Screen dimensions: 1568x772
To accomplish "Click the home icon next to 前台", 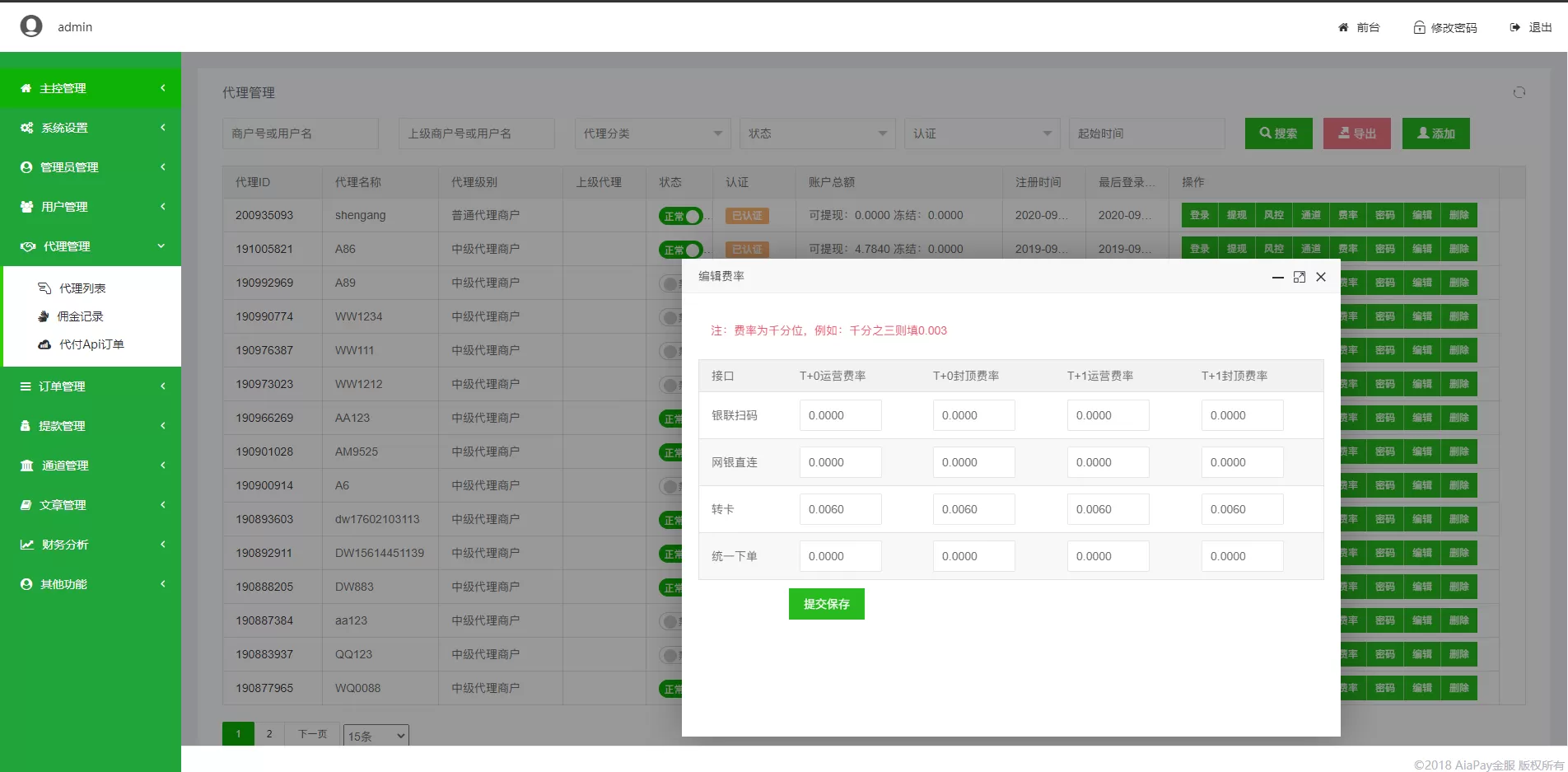I will 1343,27.
